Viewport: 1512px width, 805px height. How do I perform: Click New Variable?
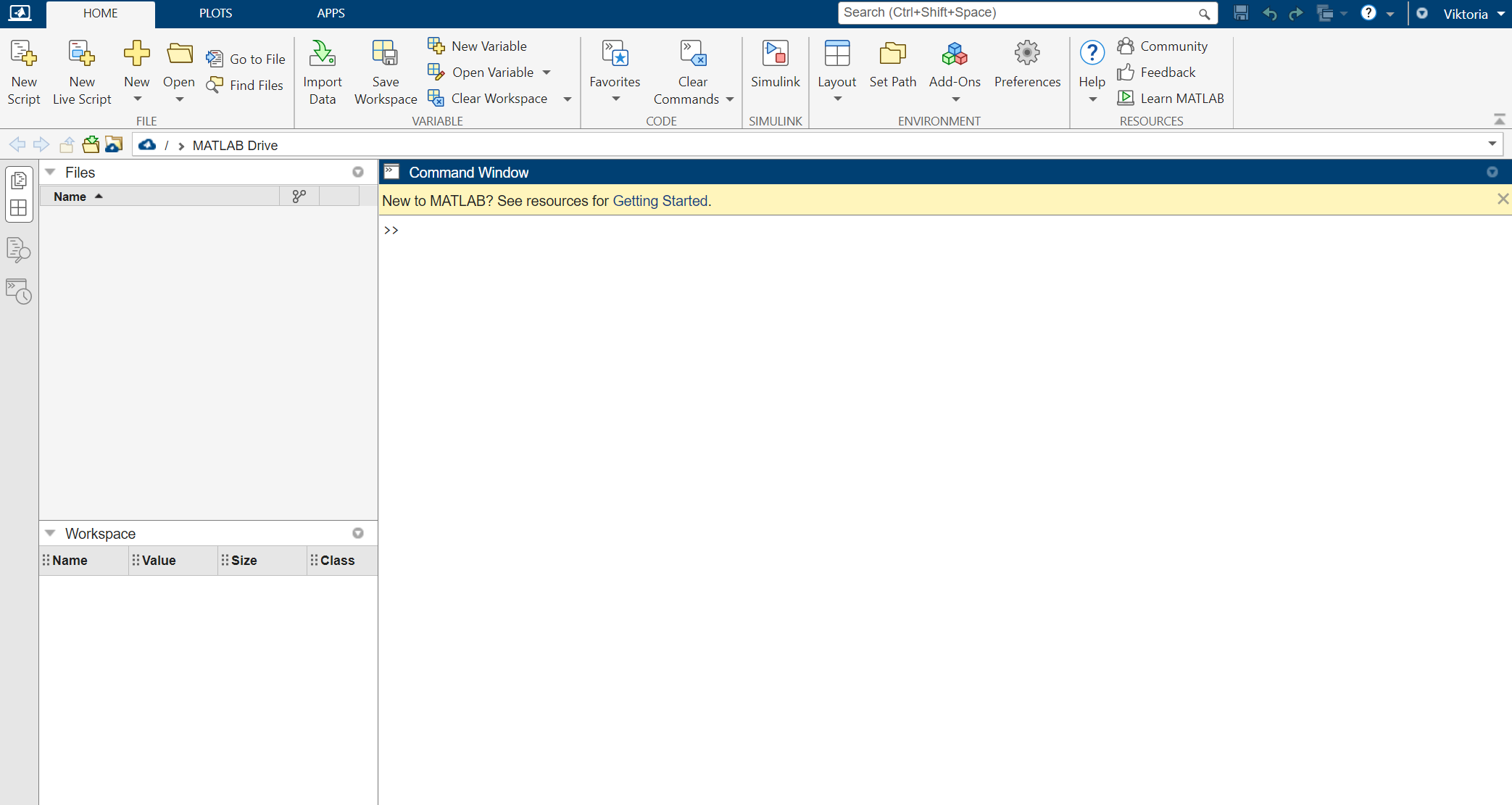(478, 46)
